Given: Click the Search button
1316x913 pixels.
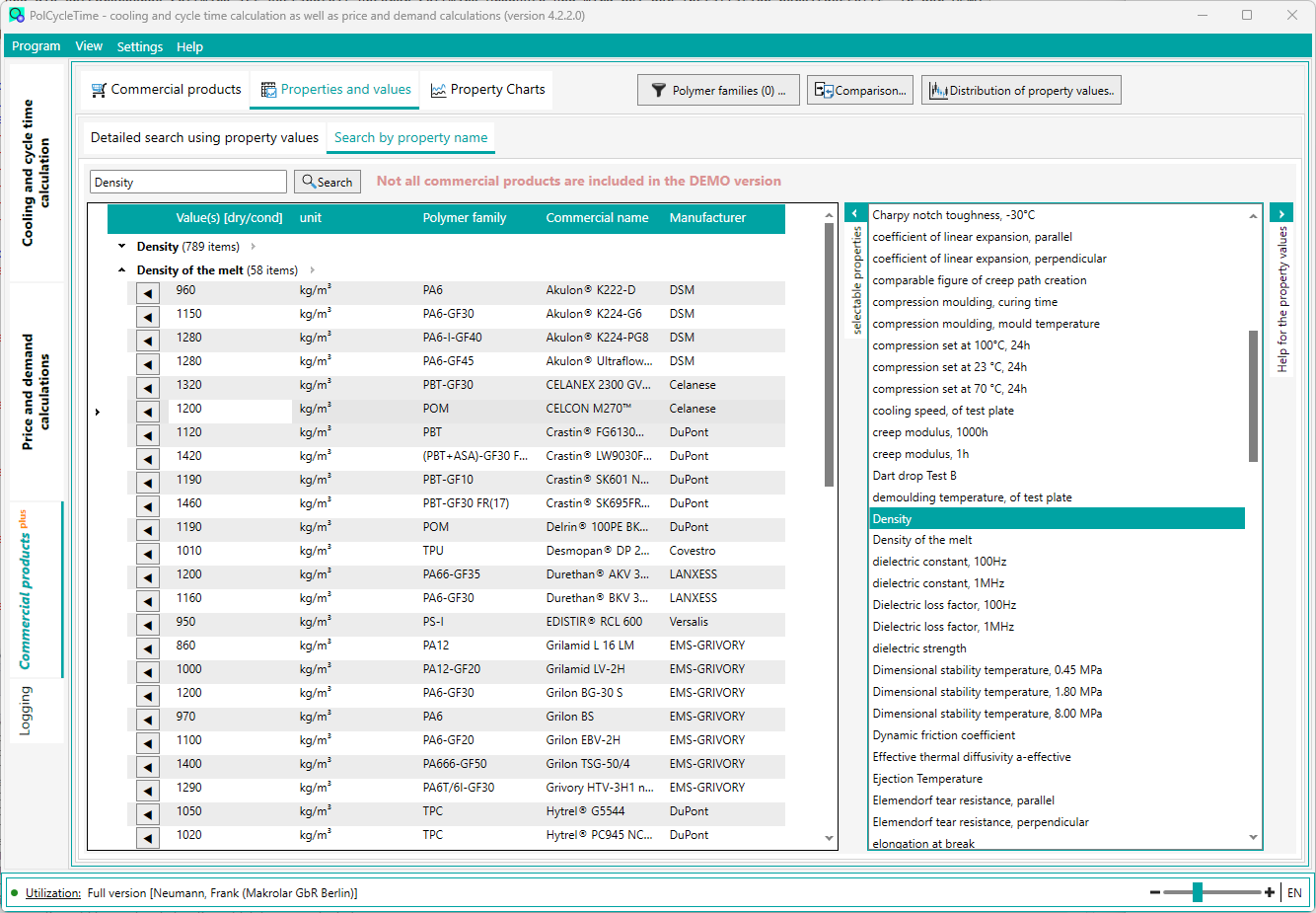Looking at the screenshot, I should click(x=328, y=182).
